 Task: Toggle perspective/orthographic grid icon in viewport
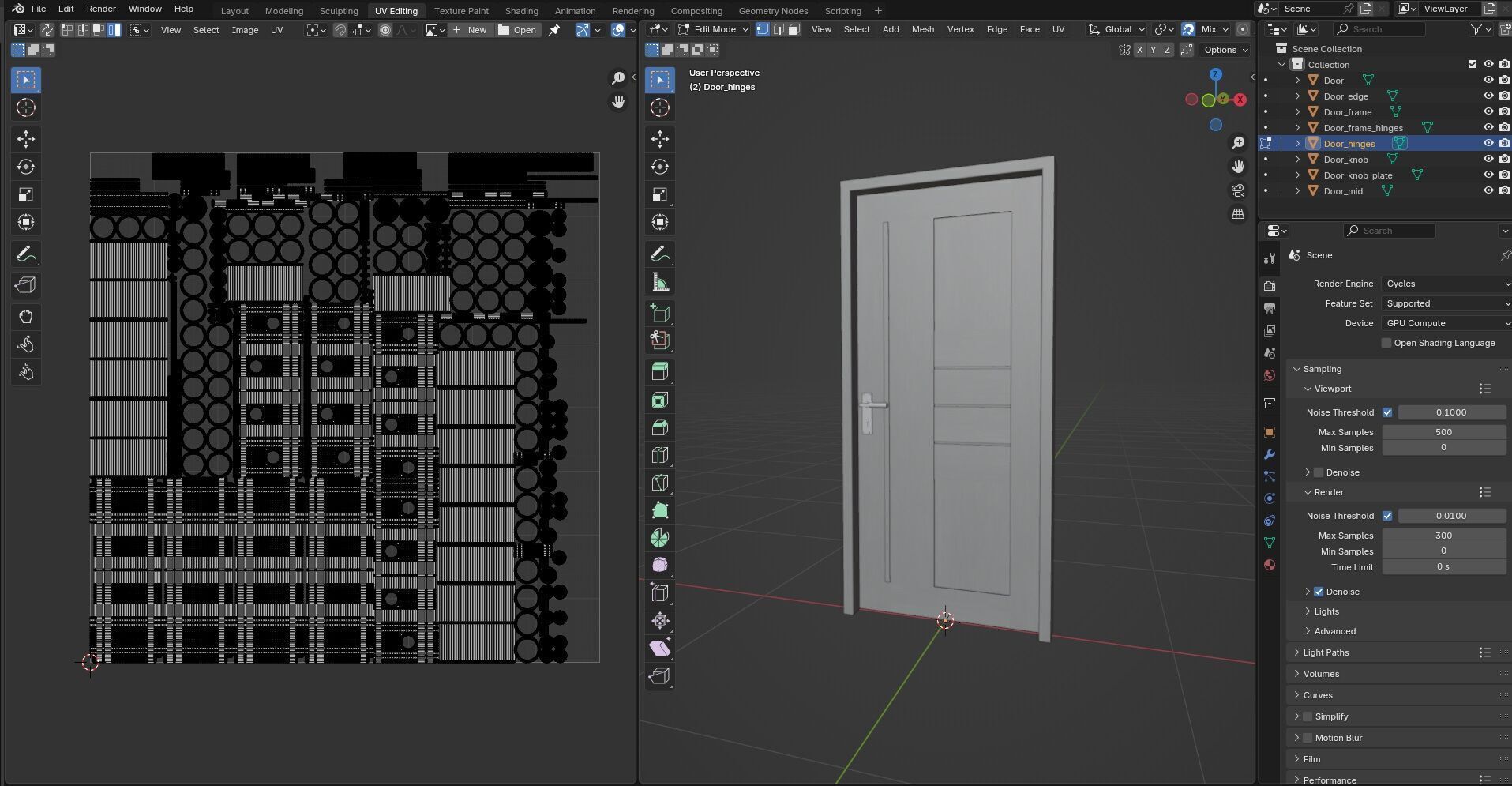pos(1238,214)
